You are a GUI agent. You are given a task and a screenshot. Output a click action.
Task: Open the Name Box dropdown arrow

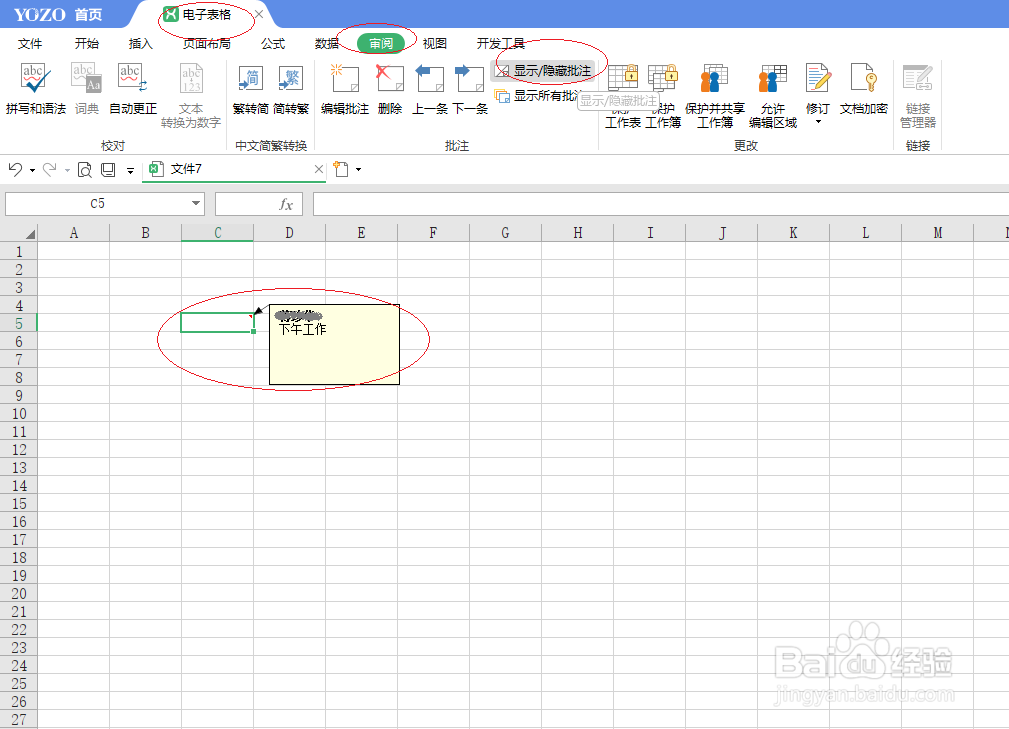tap(196, 204)
